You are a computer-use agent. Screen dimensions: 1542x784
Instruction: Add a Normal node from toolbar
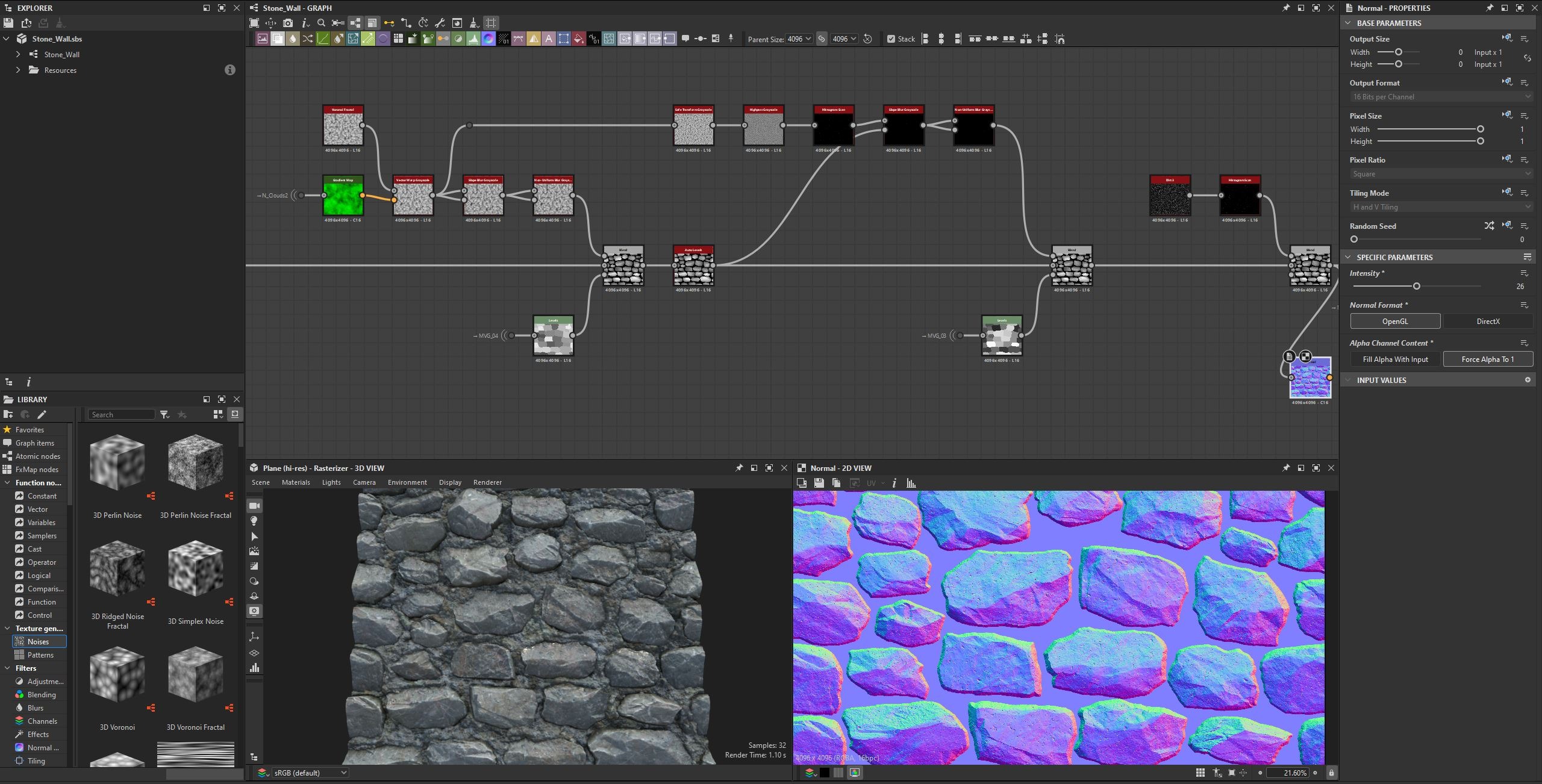pos(488,39)
